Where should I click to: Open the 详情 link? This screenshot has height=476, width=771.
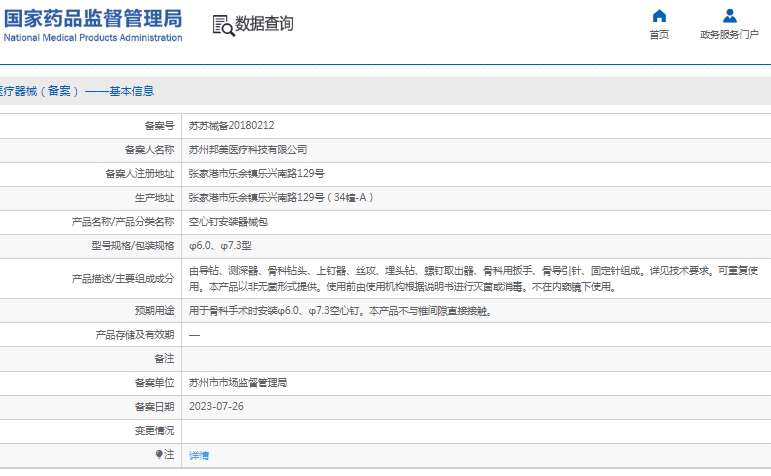click(x=199, y=455)
